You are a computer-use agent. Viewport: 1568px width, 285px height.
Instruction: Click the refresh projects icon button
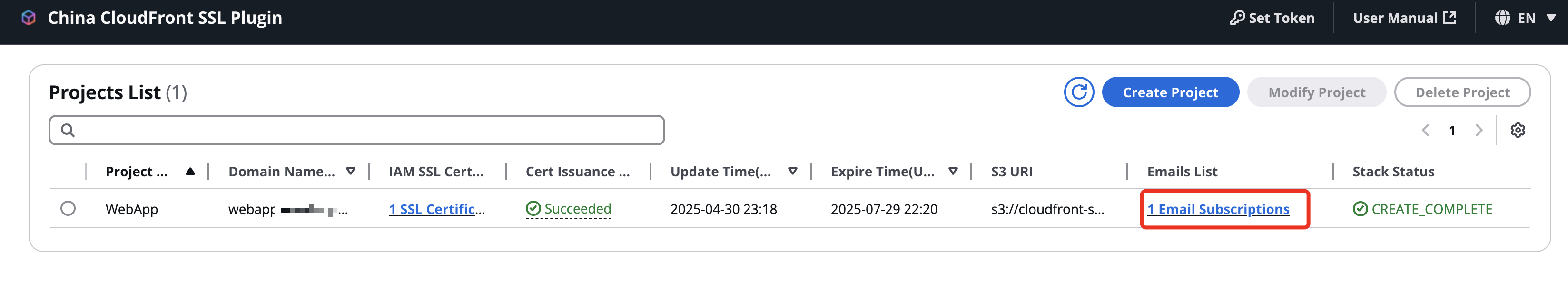click(1079, 92)
